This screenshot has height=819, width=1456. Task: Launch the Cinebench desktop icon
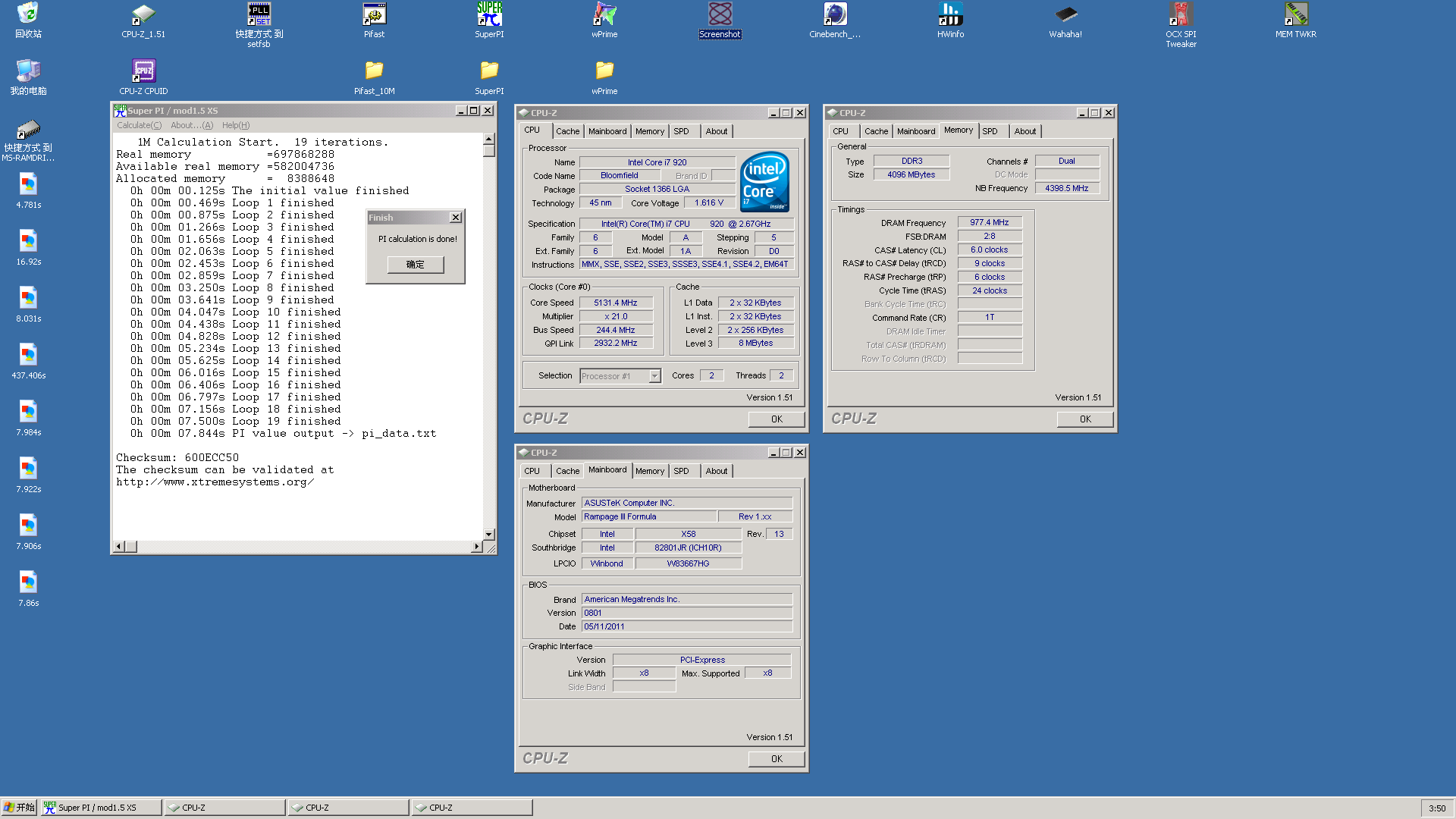(835, 20)
